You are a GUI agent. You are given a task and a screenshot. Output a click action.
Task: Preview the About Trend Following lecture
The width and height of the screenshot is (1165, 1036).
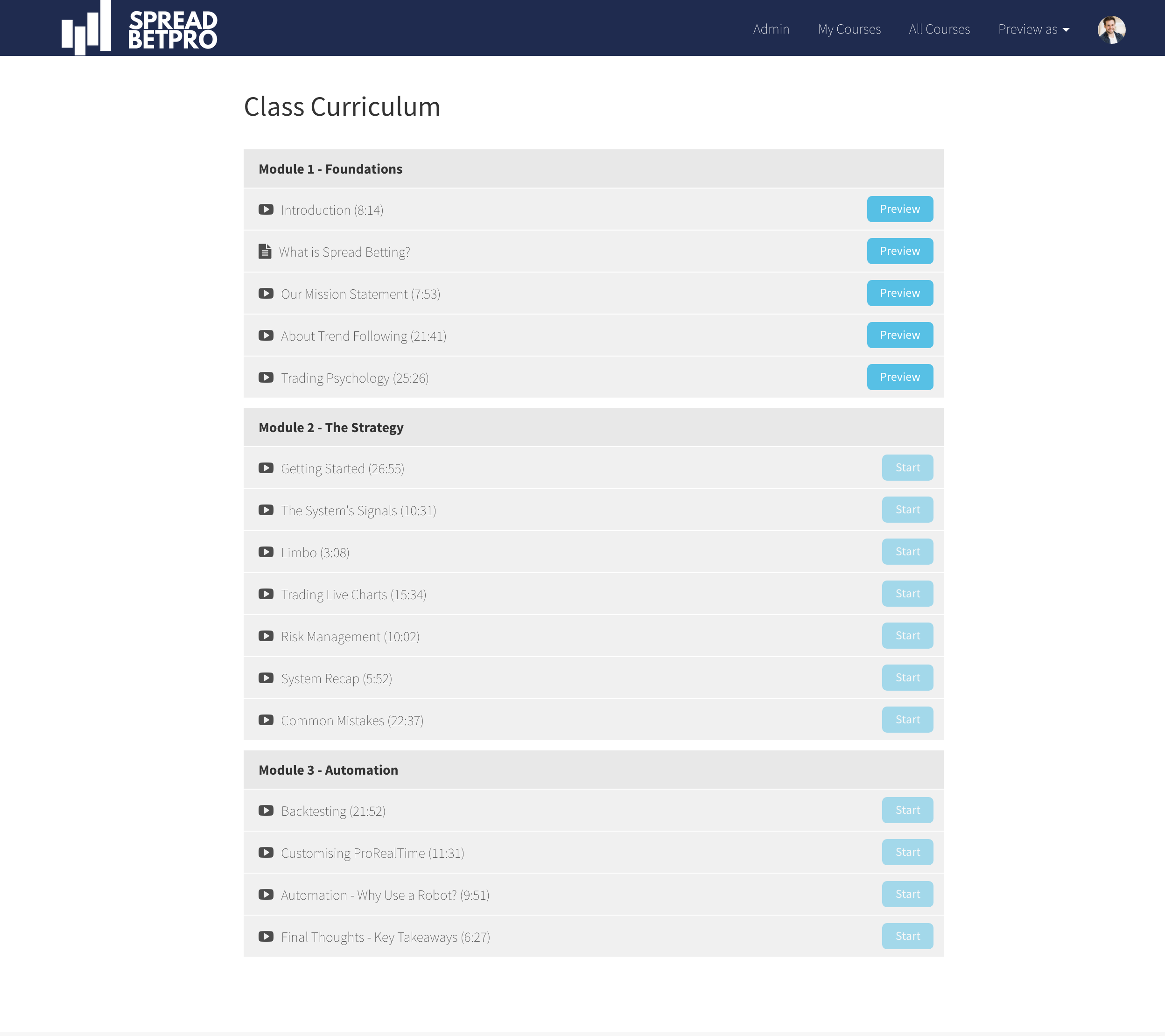[x=899, y=335]
